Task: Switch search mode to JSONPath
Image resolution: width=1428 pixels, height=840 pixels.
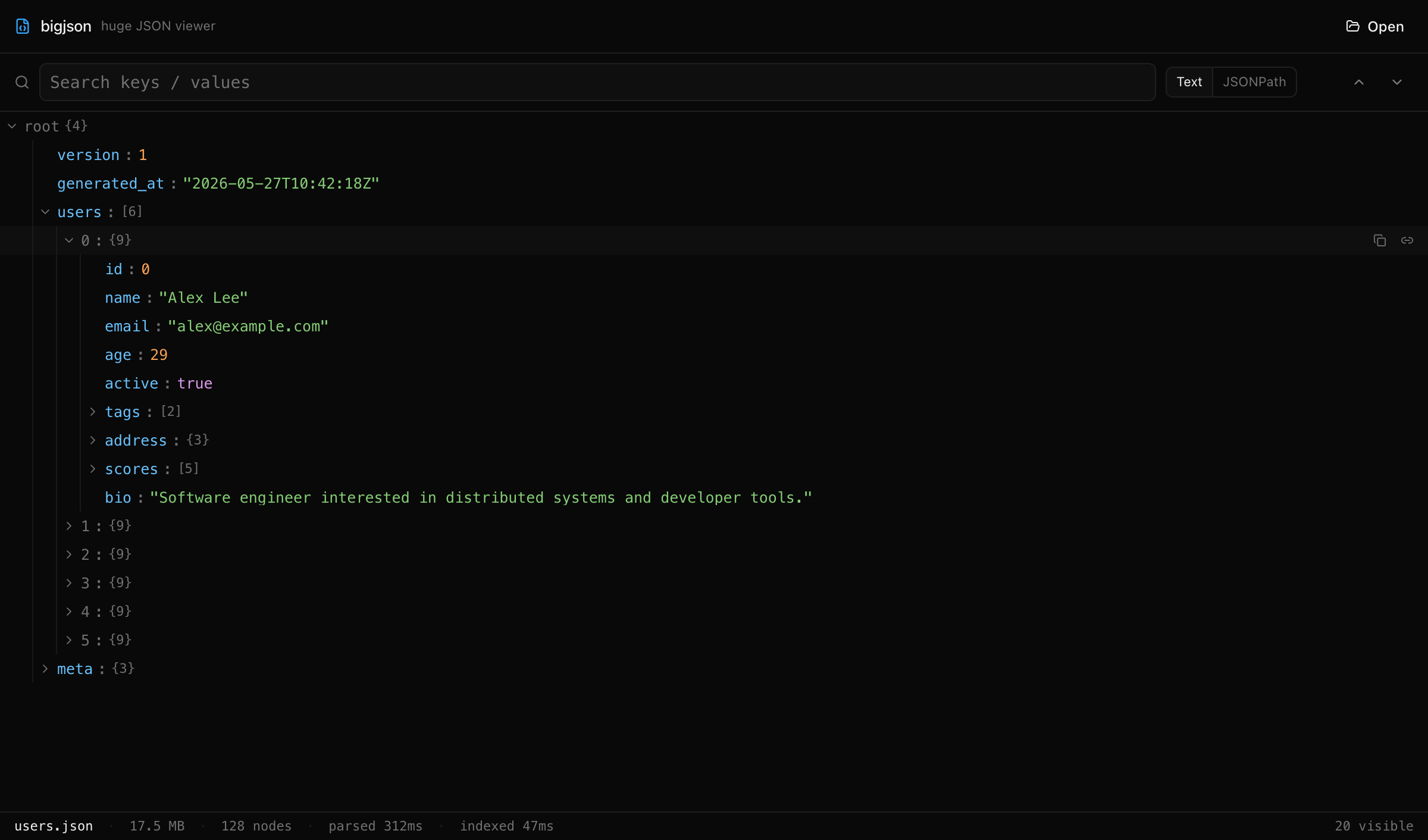Action: coord(1254,82)
